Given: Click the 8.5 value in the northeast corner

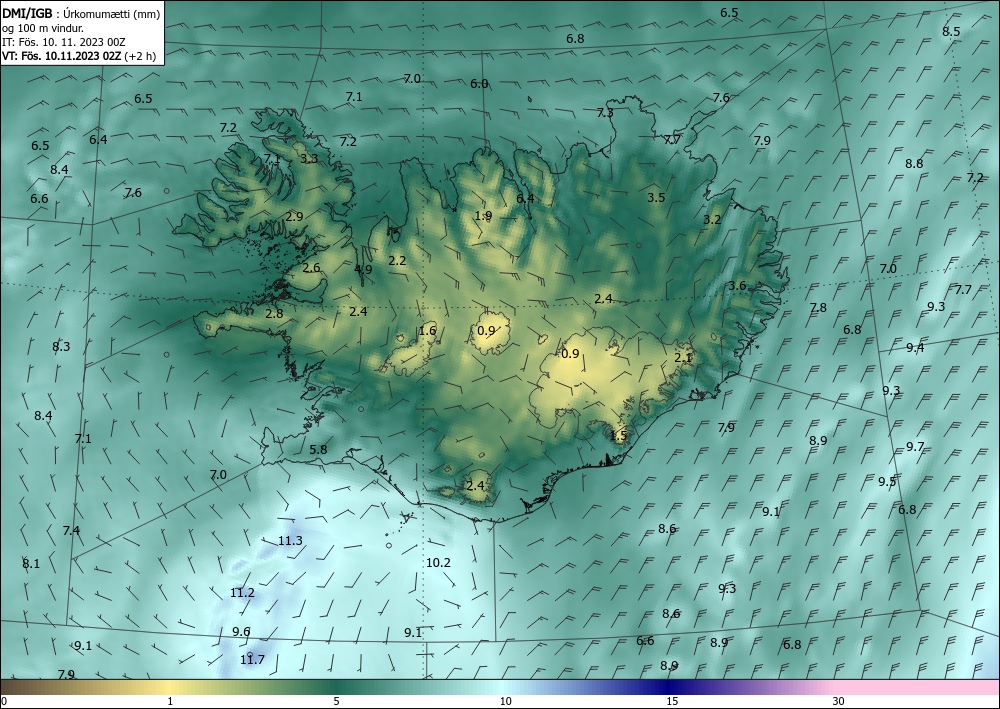Looking at the screenshot, I should pyautogui.click(x=951, y=32).
